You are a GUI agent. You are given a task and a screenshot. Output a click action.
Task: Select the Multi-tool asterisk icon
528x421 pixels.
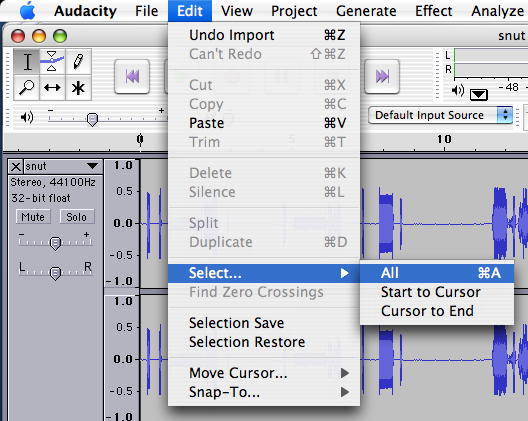(78, 88)
